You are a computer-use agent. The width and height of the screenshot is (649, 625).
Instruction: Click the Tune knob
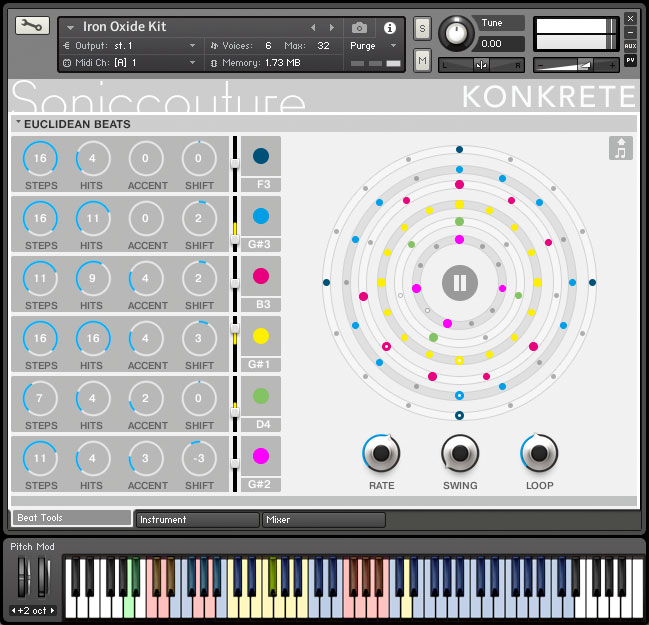457,33
